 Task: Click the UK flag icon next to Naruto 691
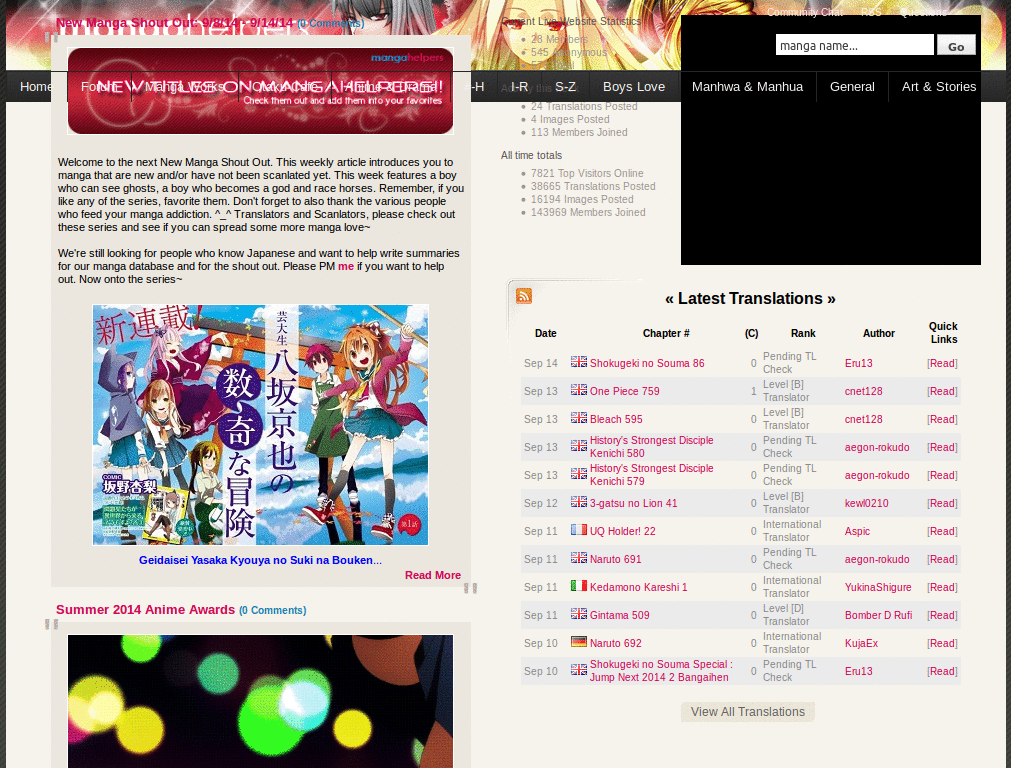click(x=579, y=558)
